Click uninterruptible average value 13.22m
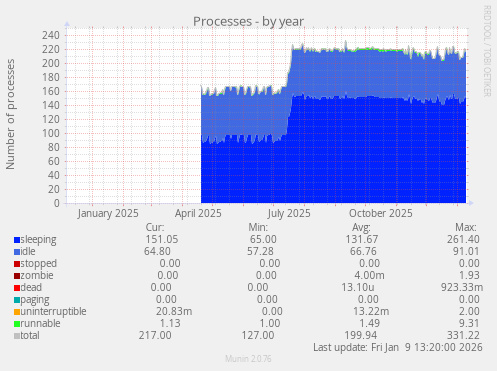497x371 pixels. point(371,311)
